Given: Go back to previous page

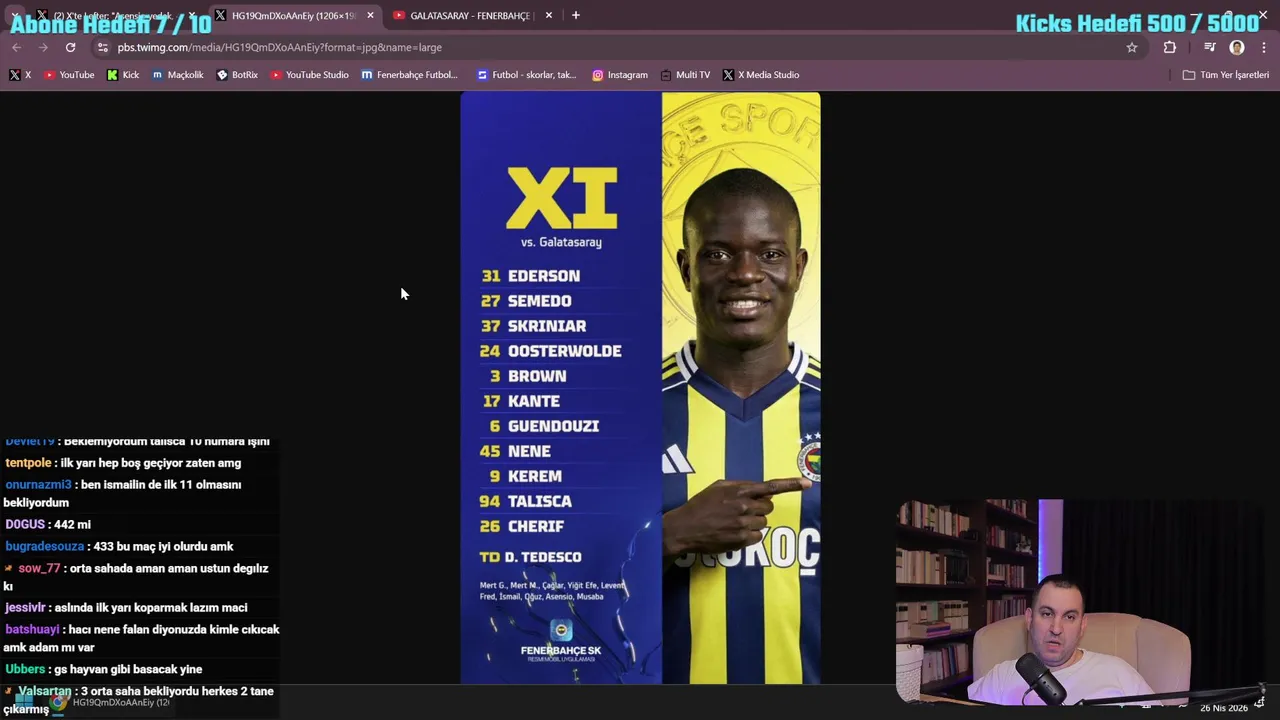Looking at the screenshot, I should coord(16,47).
